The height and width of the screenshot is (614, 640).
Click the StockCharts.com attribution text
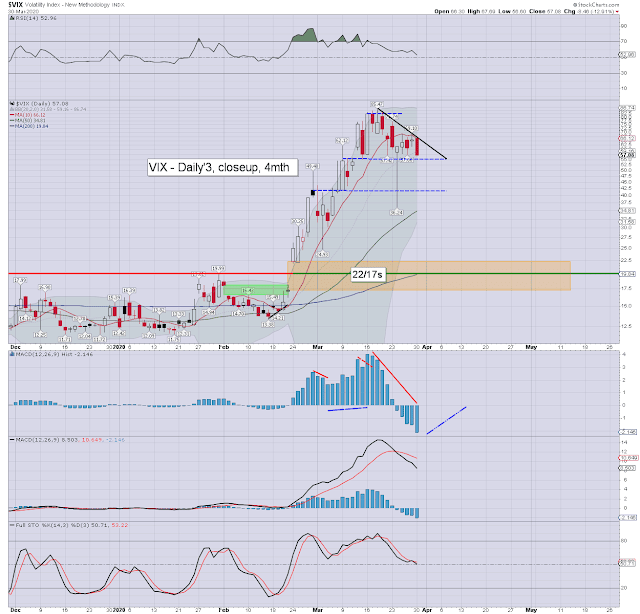point(596,4)
